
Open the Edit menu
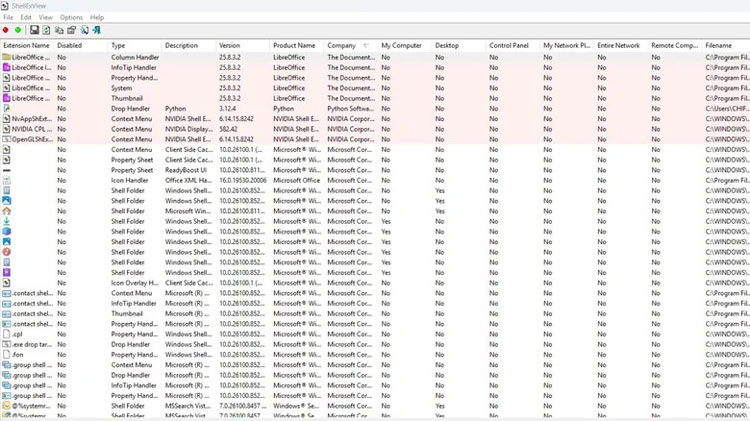[x=26, y=17]
